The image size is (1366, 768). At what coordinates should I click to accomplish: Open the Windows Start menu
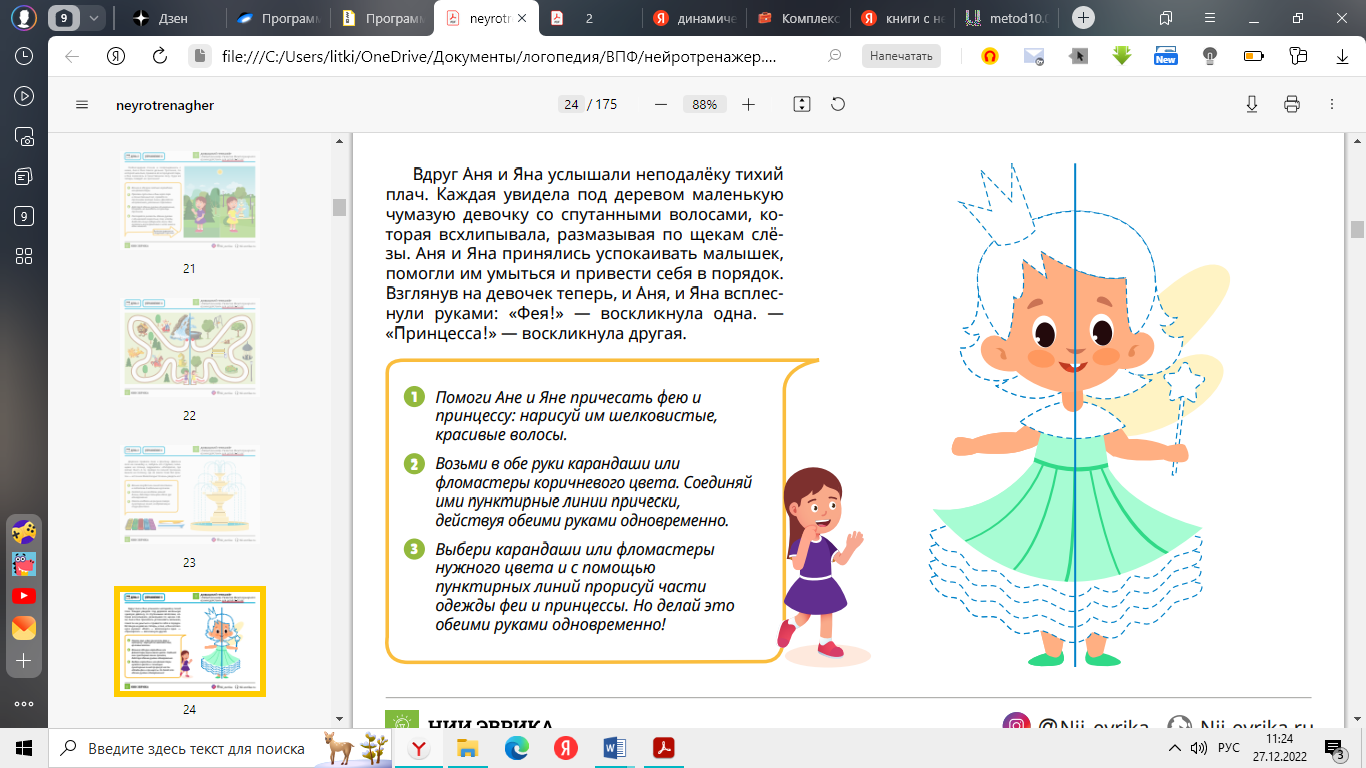coord(24,748)
